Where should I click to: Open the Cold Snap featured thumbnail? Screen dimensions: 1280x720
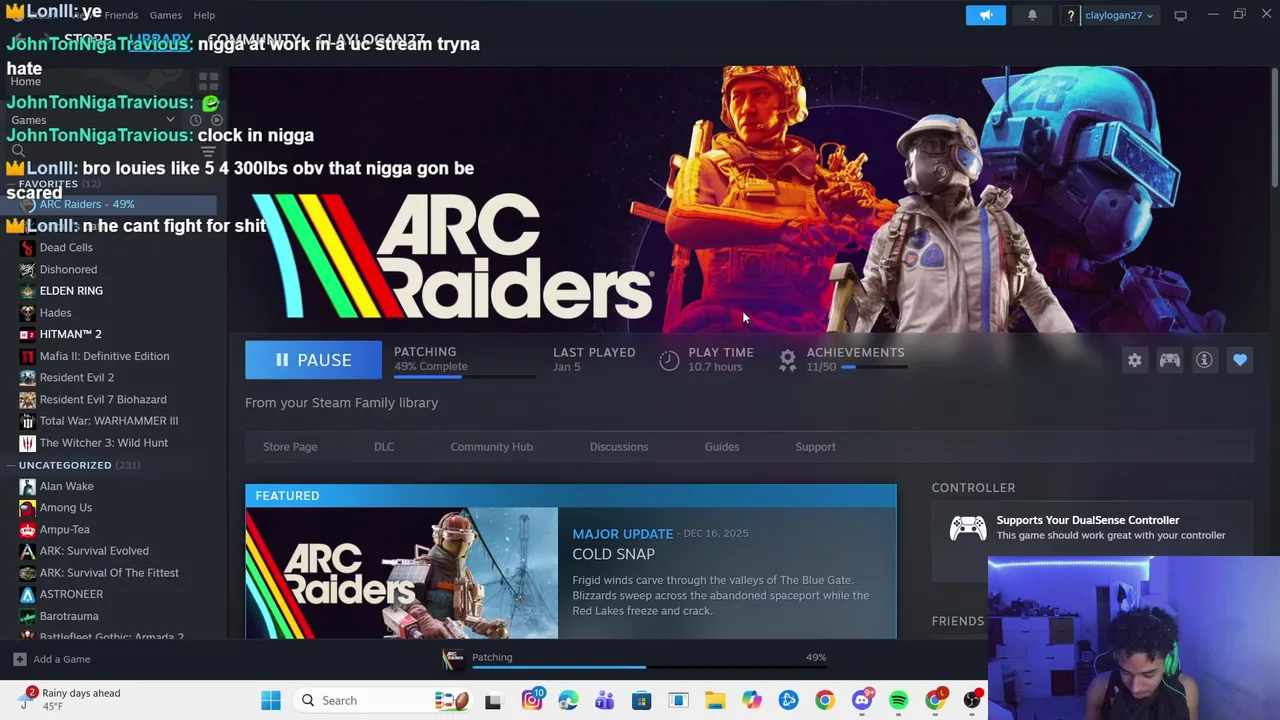point(401,573)
